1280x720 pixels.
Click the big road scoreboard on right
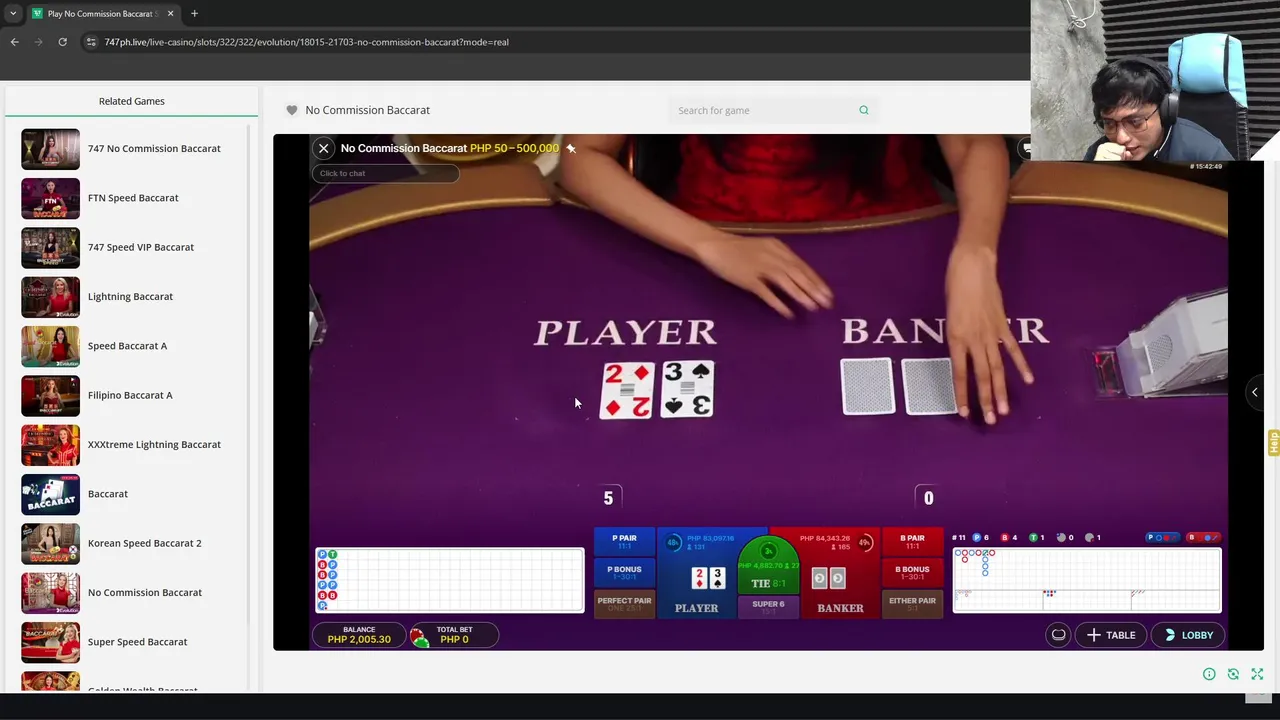pos(1087,580)
